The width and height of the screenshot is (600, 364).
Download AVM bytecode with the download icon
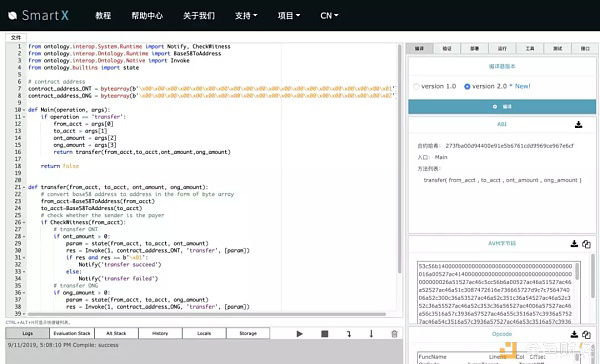[574, 244]
